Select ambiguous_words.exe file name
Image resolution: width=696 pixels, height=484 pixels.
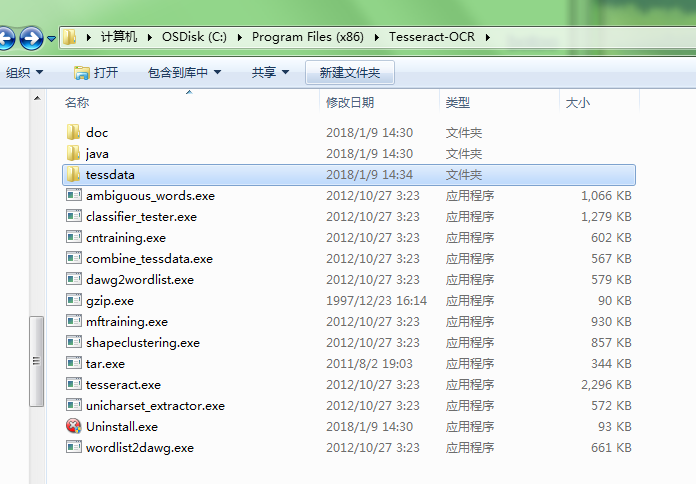click(150, 196)
